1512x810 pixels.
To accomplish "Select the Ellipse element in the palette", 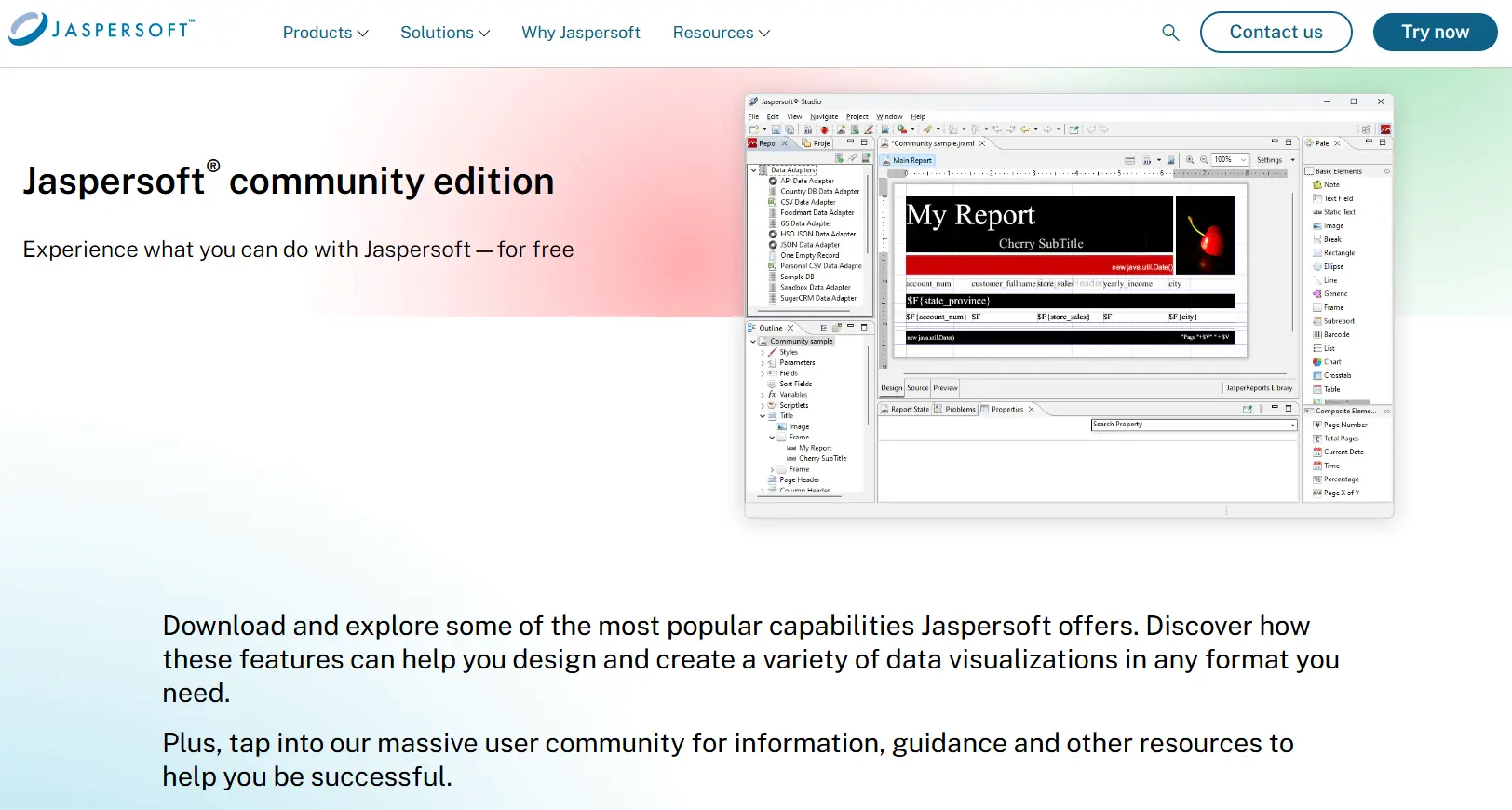I will click(1333, 266).
